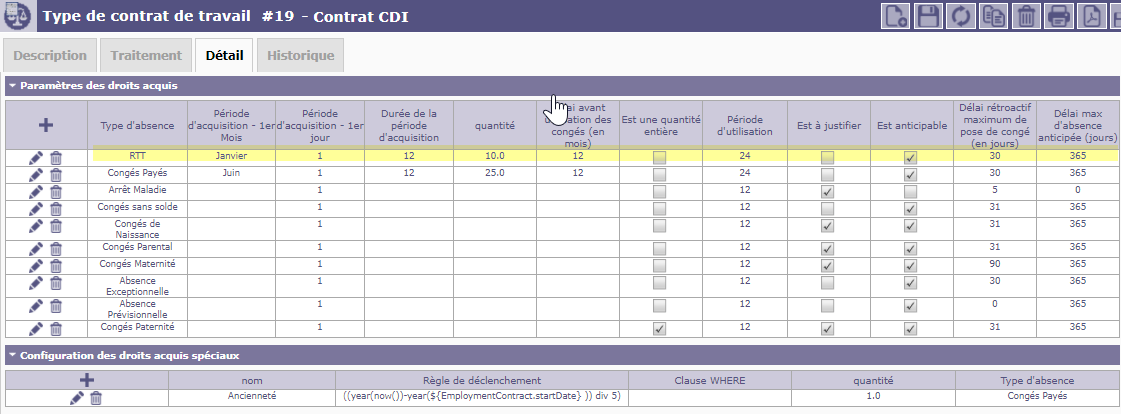
Task: Open the Historique tab
Action: click(300, 56)
